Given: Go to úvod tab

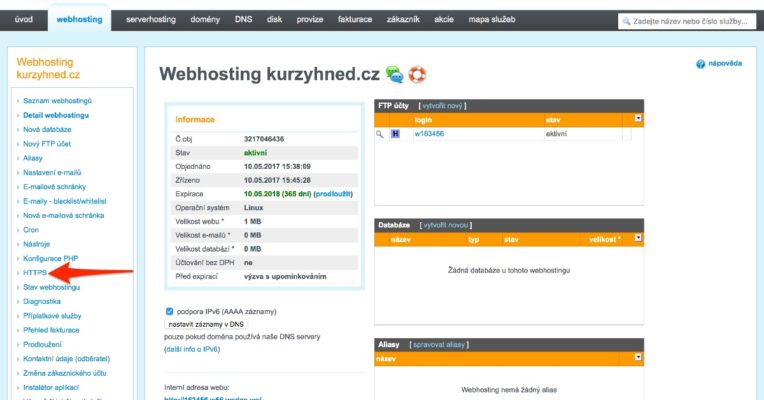Looking at the screenshot, I should [x=24, y=19].
